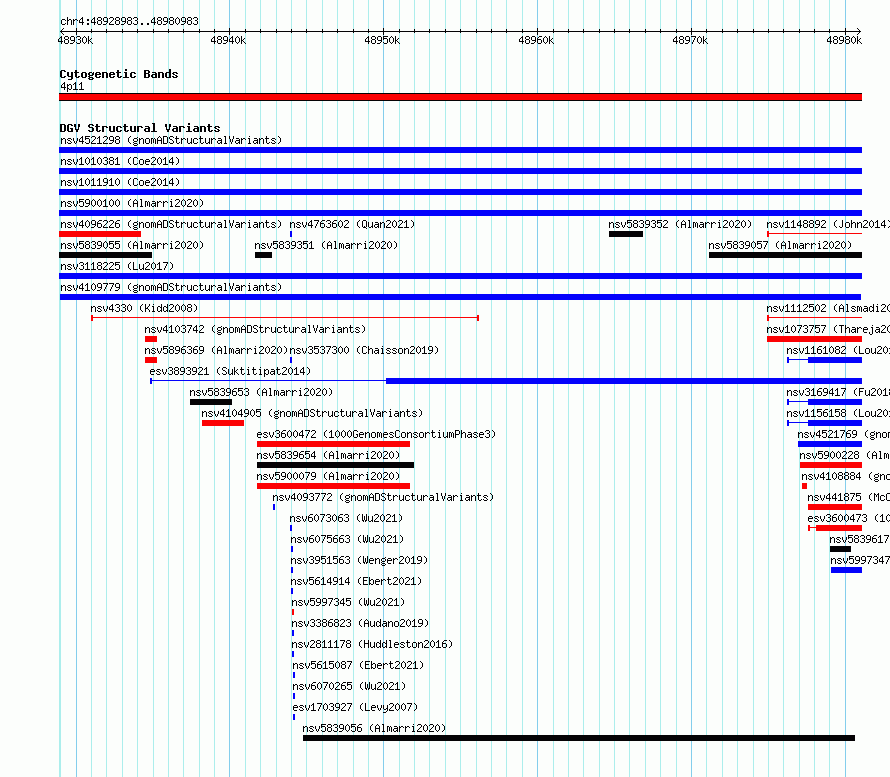
Task: Select esv1703927 (Levy2007) label
Action: [x=355, y=707]
